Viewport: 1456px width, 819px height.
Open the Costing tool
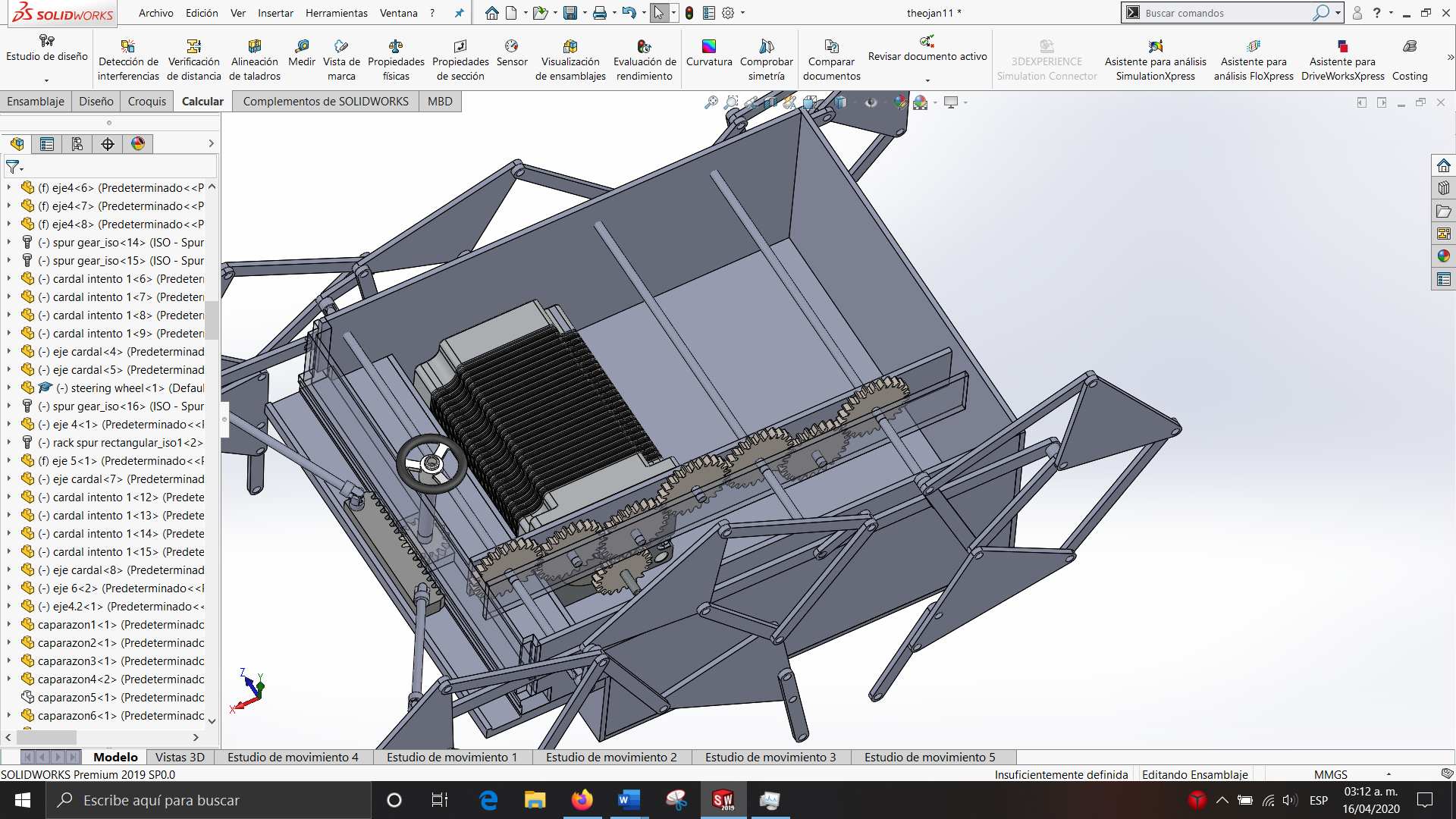coord(1410,60)
